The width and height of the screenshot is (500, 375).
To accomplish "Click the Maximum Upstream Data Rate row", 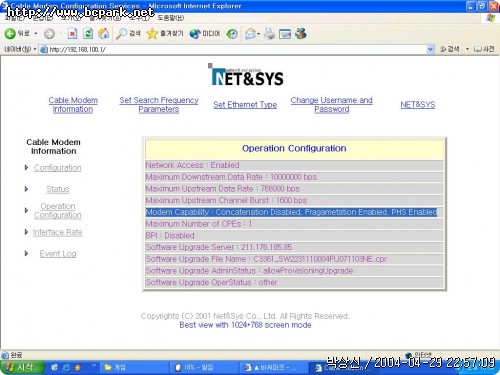I will click(294, 189).
